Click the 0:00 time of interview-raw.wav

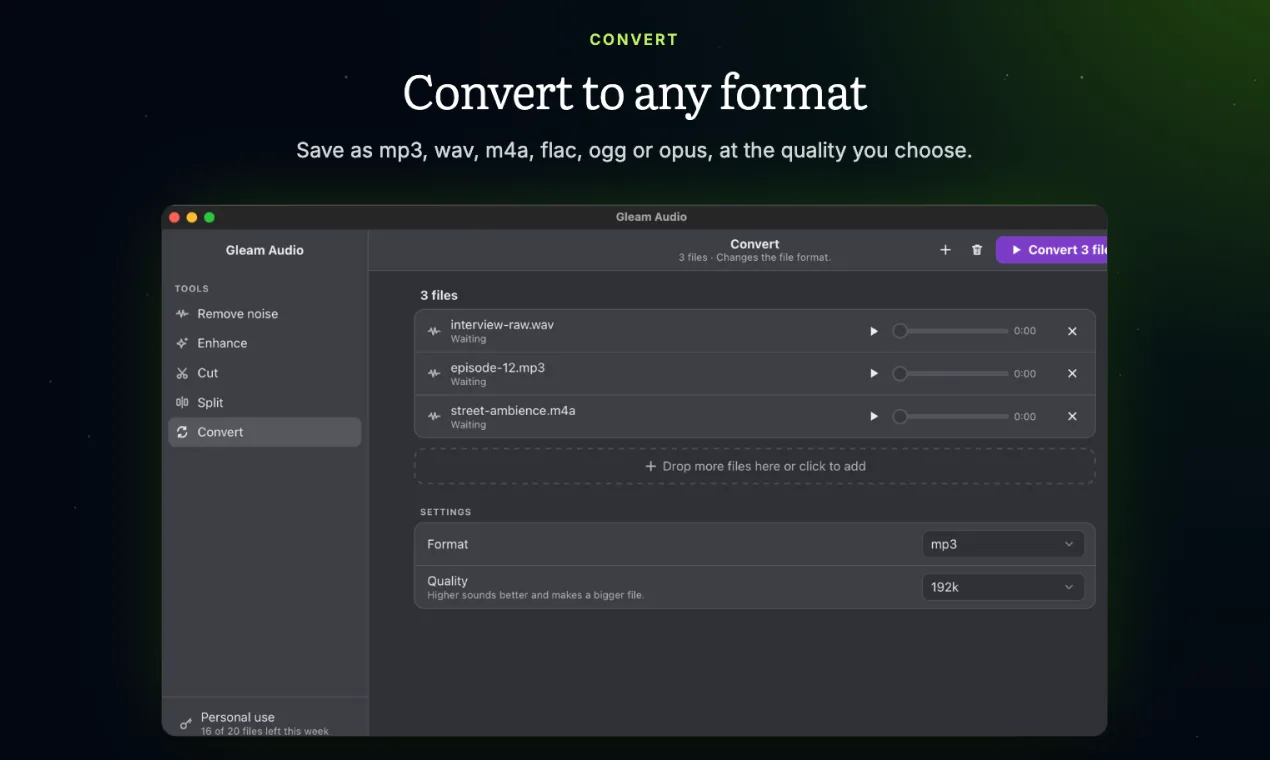click(1025, 331)
